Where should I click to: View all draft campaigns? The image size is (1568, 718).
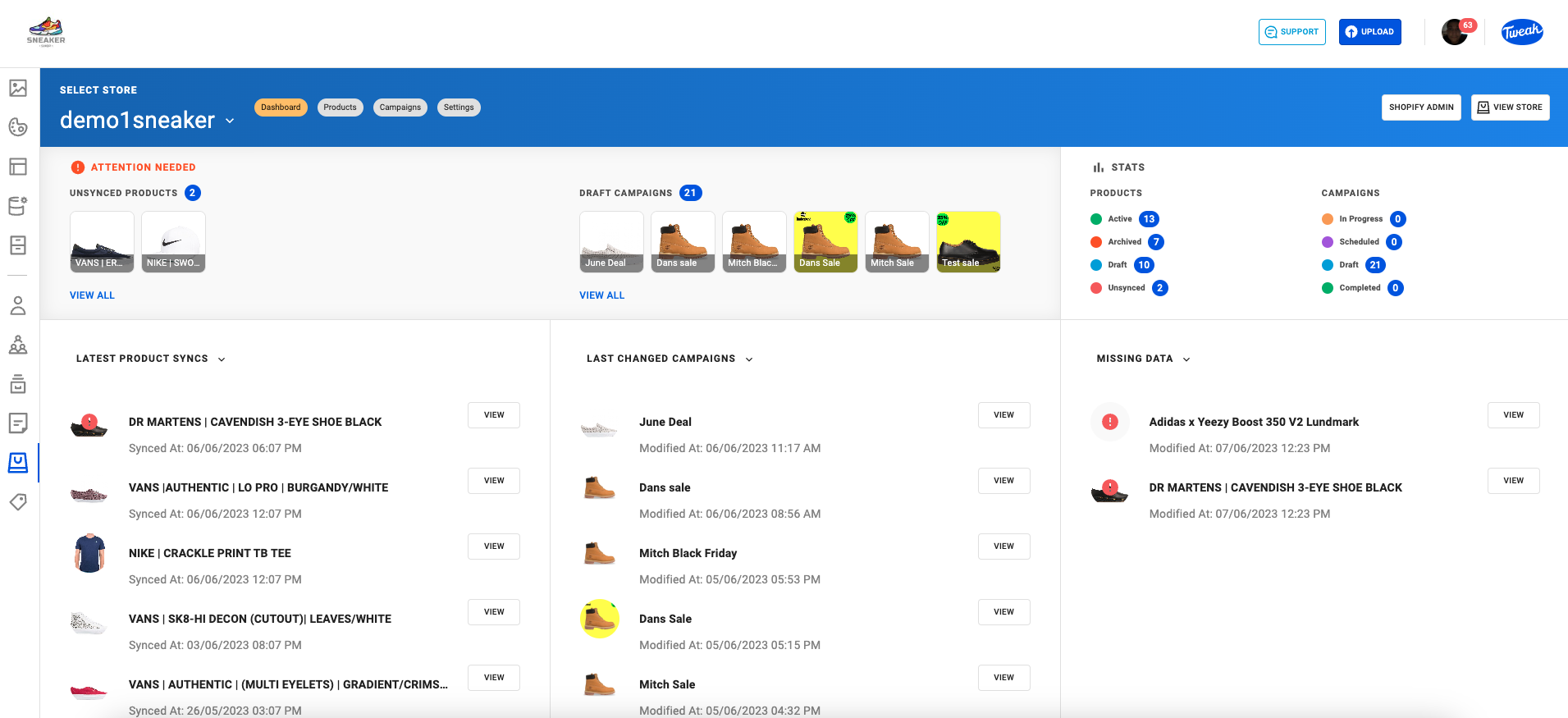[x=601, y=295]
